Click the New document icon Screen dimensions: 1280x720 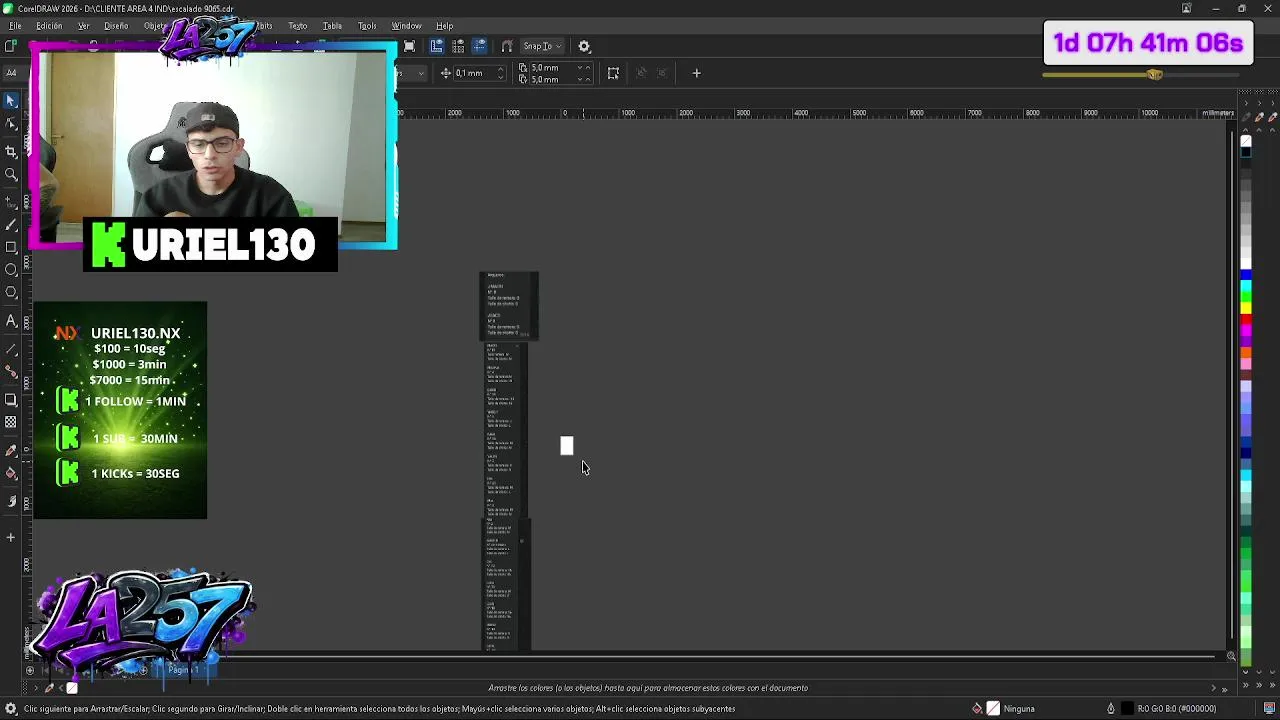11,46
